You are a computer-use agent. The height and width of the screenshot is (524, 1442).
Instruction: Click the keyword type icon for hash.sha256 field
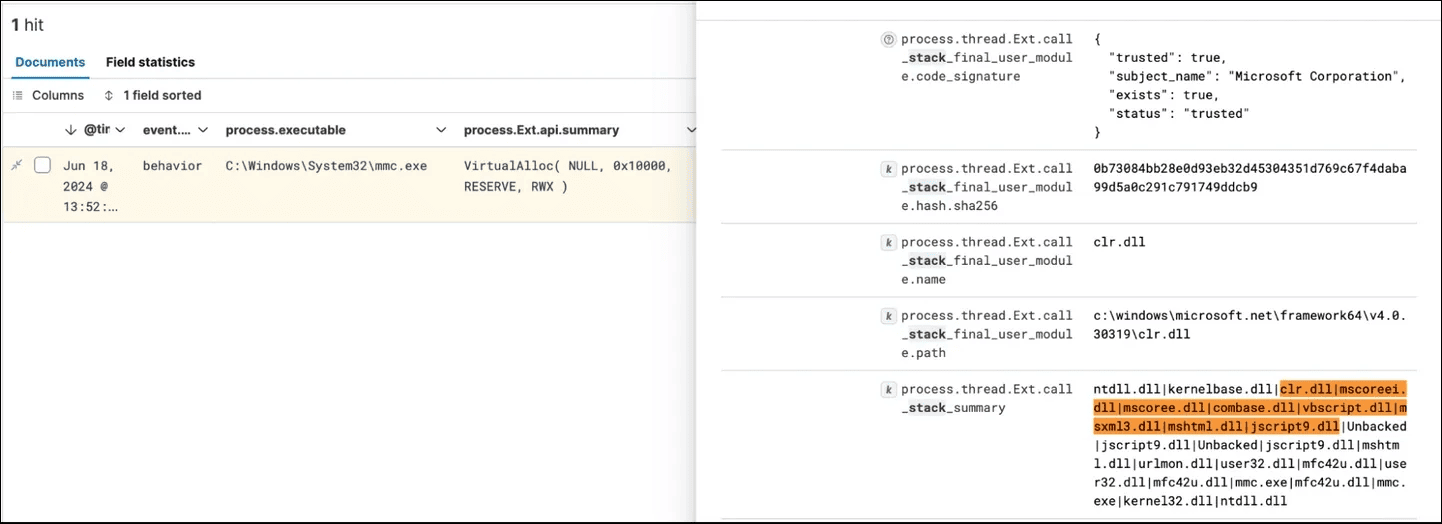click(x=887, y=169)
